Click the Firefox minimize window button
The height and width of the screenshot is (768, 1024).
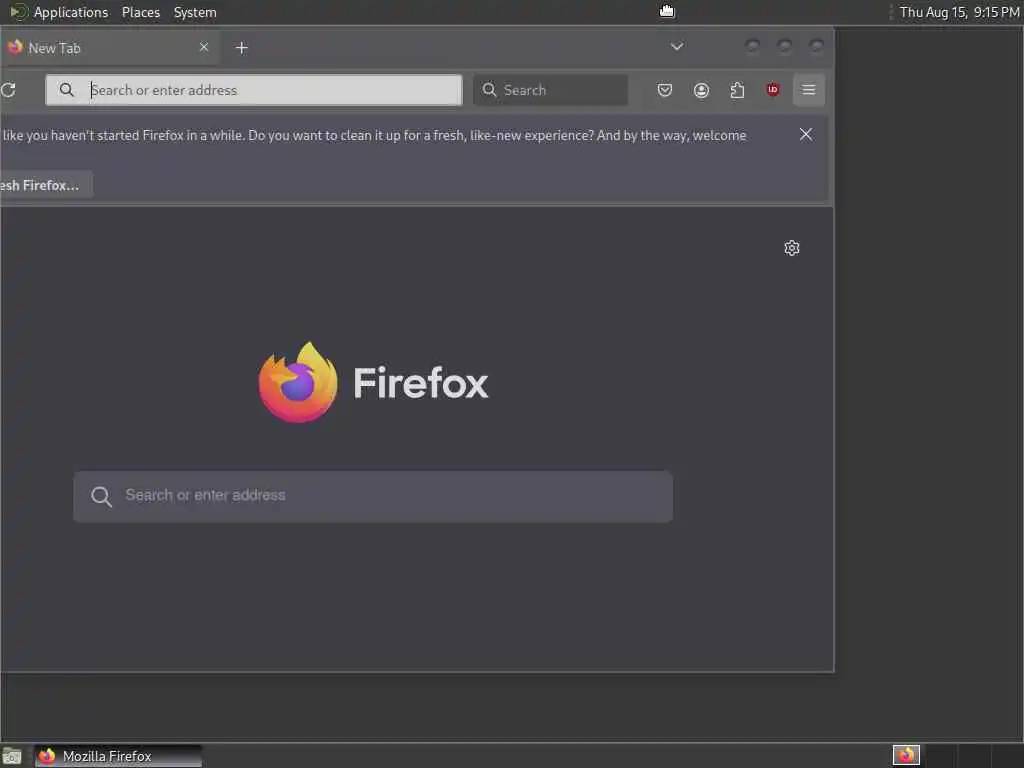point(752,46)
